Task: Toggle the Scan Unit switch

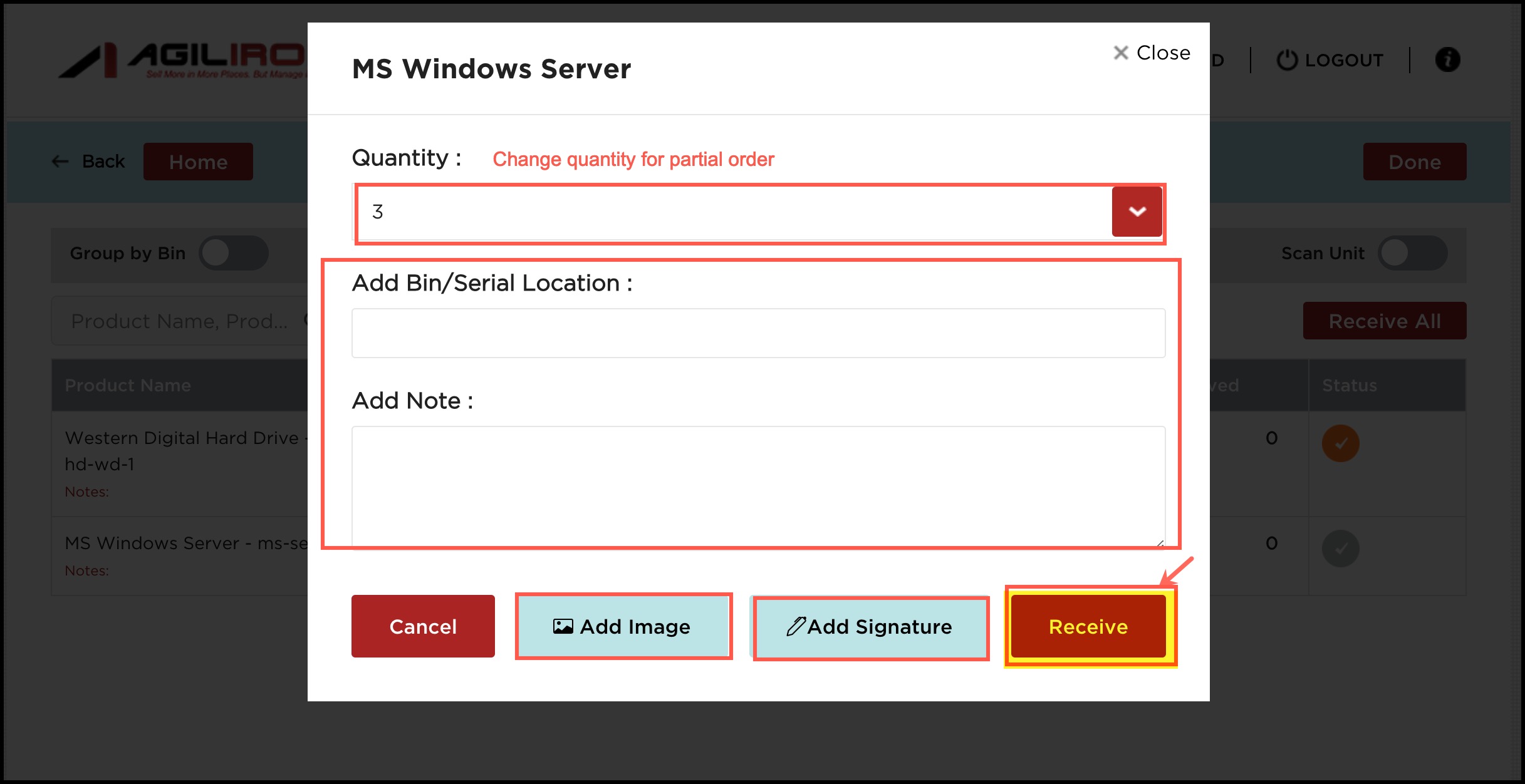Action: coord(1412,253)
